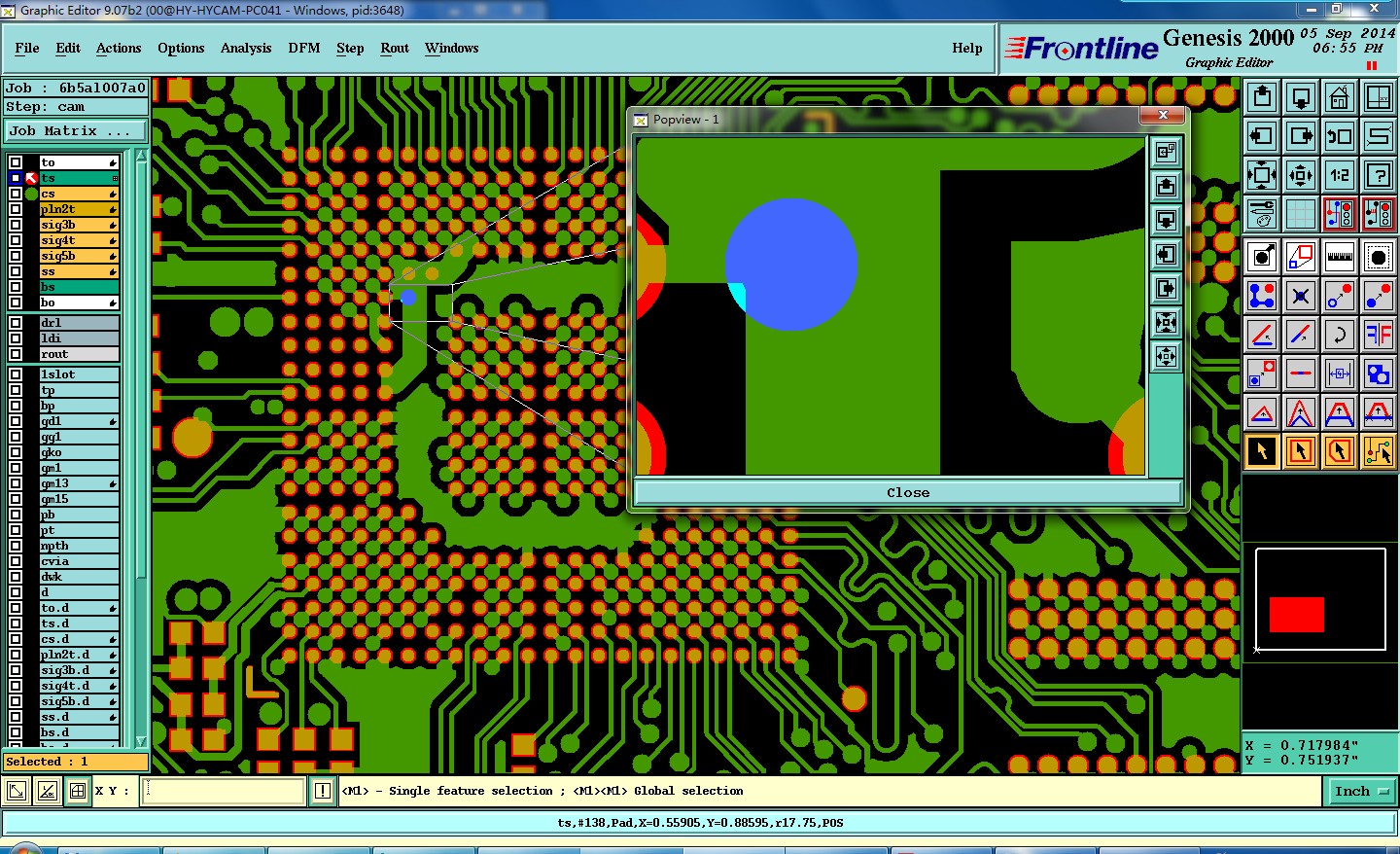Screen dimensions: 1400x854
Task: Click the black dot with arrow icon
Action: click(1262, 257)
